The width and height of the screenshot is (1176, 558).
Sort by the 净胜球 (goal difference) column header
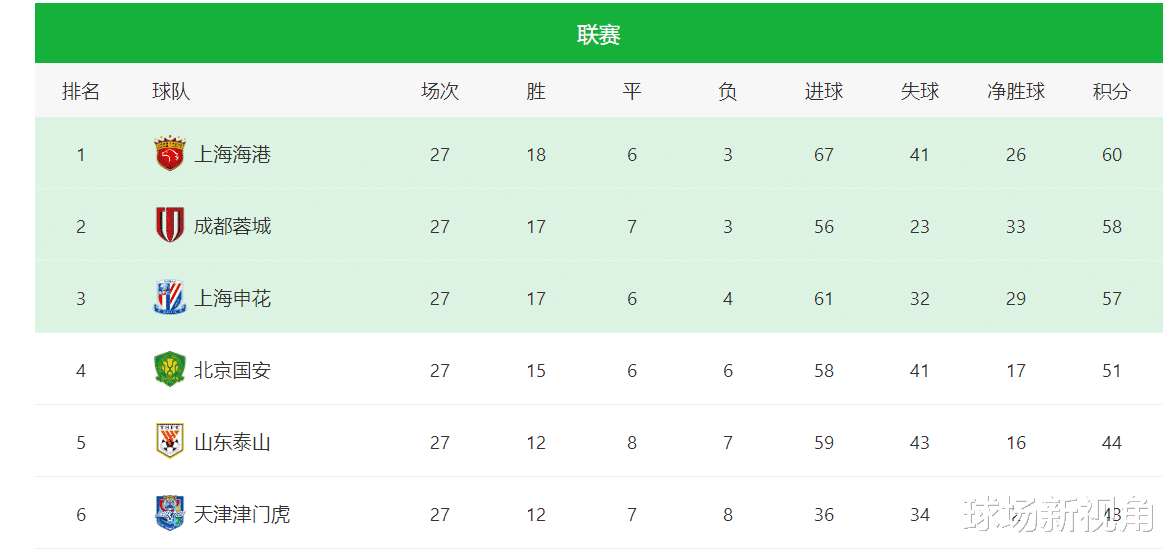pos(1016,92)
